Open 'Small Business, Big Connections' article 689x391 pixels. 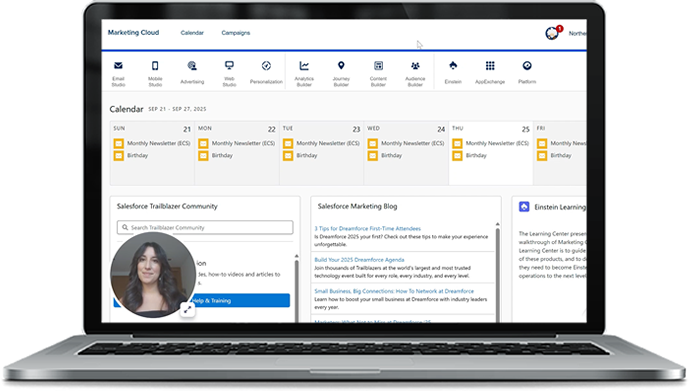coord(394,291)
